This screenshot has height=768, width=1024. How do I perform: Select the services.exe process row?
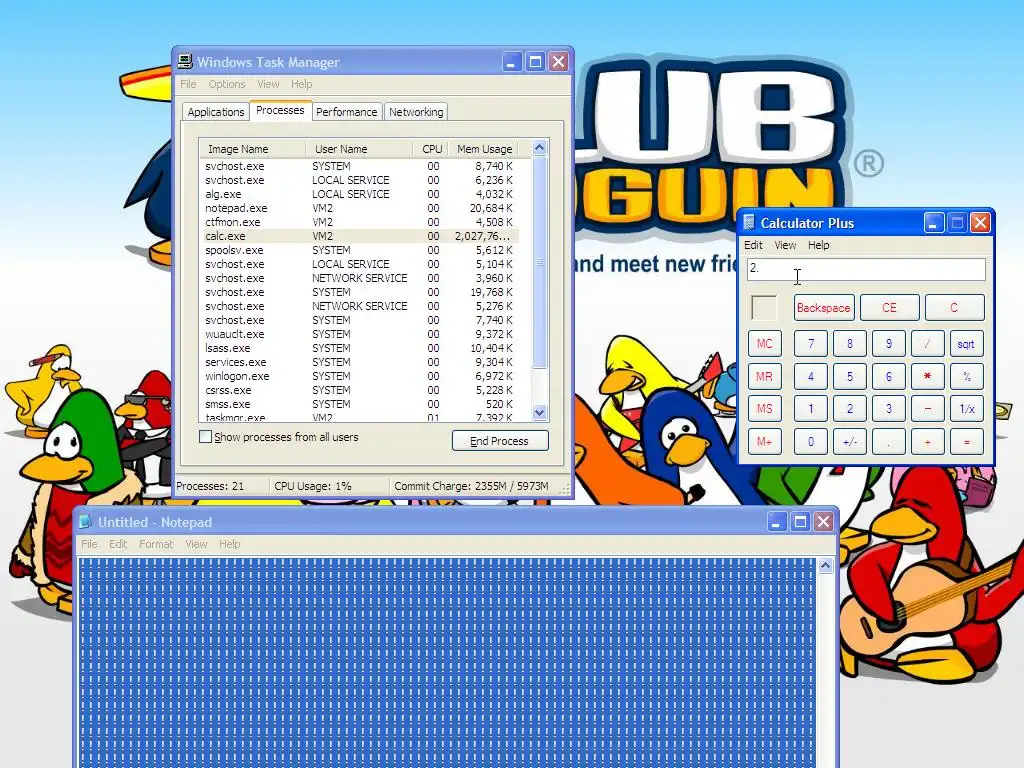(x=359, y=362)
